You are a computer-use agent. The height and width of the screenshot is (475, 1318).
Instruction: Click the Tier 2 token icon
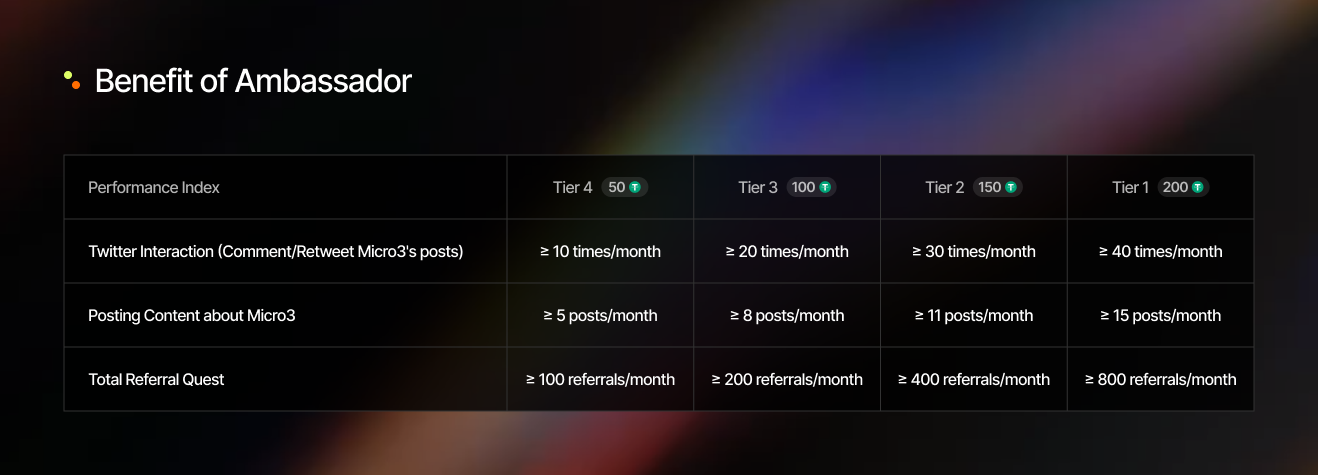(1011, 187)
